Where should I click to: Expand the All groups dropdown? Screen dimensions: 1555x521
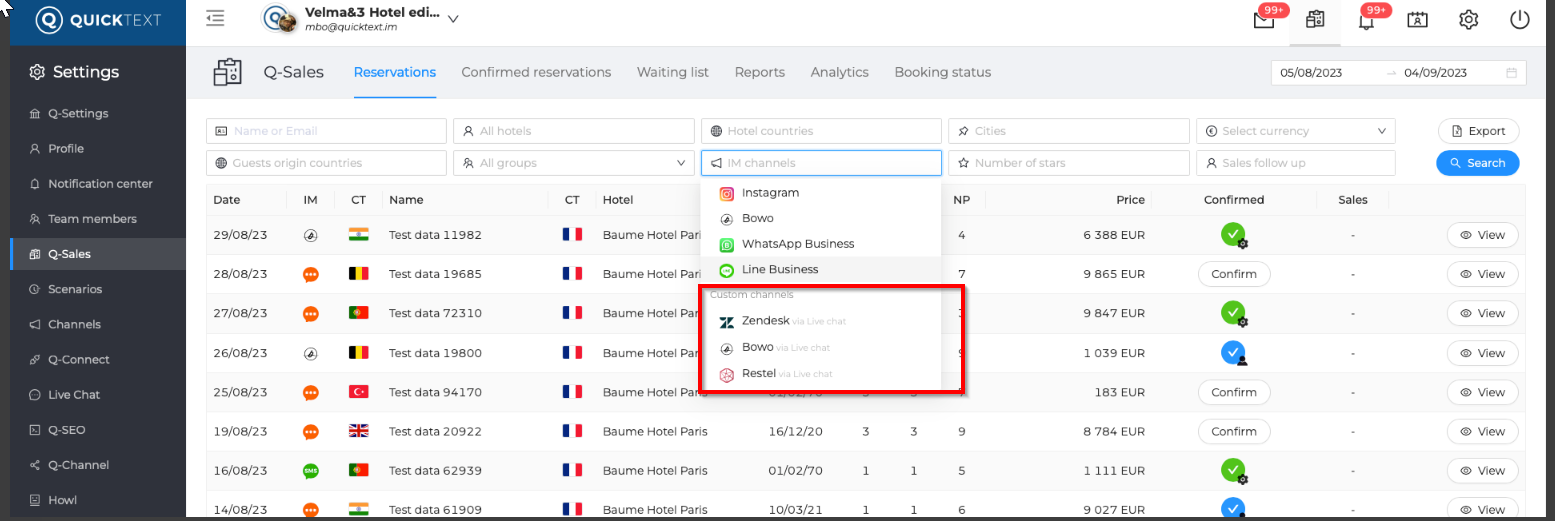click(x=573, y=163)
